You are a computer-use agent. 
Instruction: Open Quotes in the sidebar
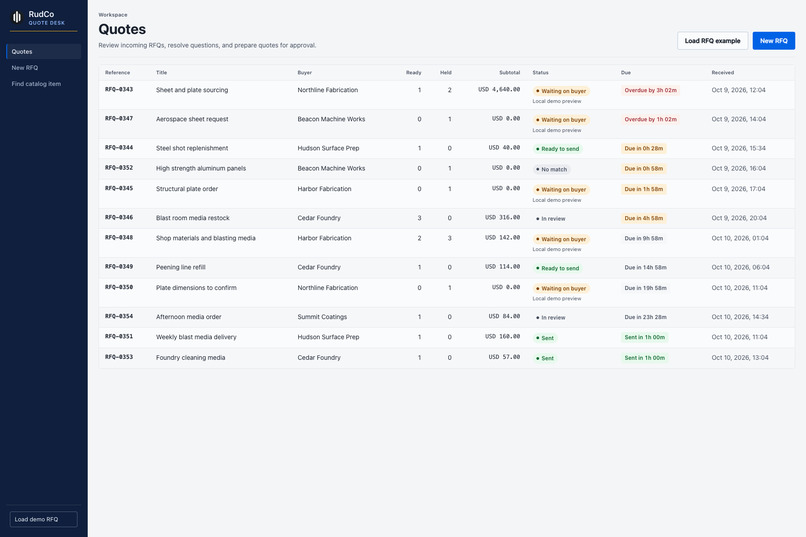click(44, 51)
